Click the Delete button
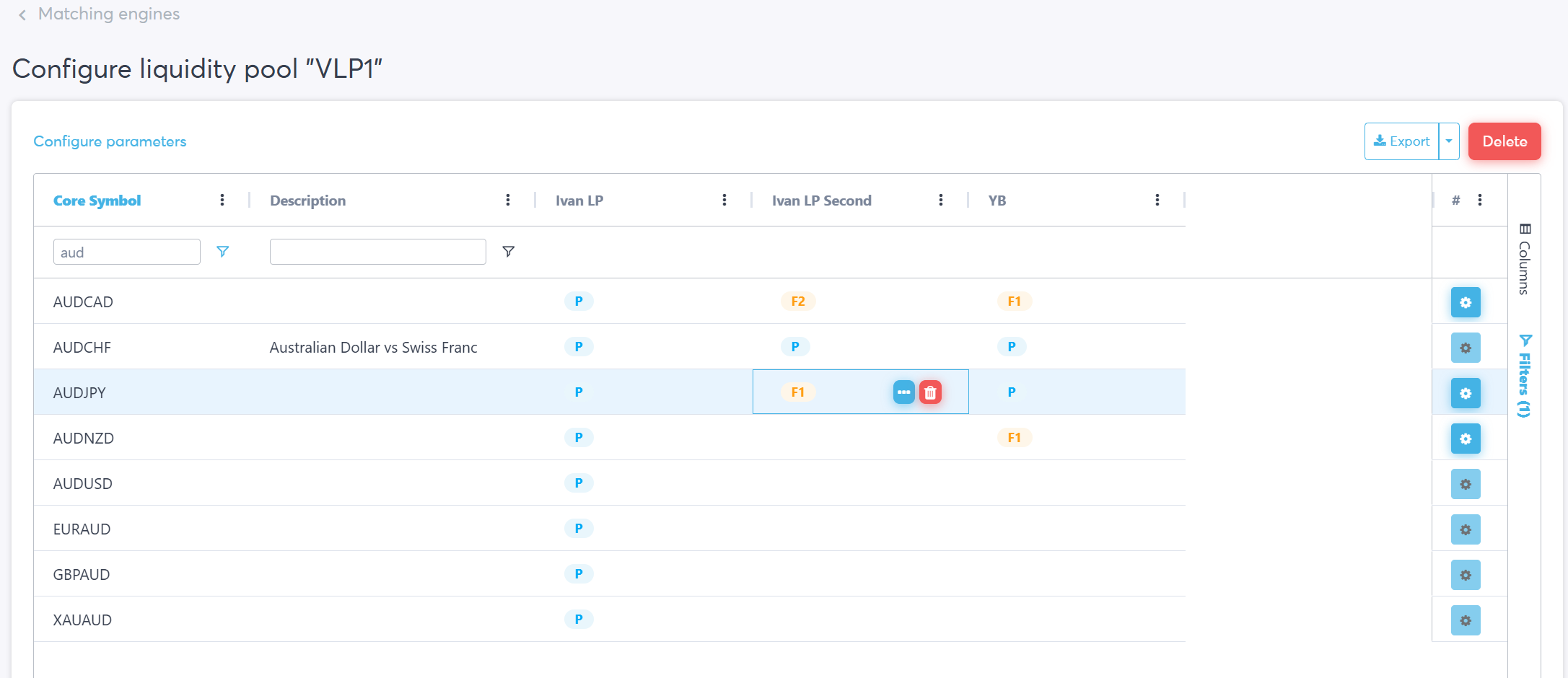 tap(1505, 141)
